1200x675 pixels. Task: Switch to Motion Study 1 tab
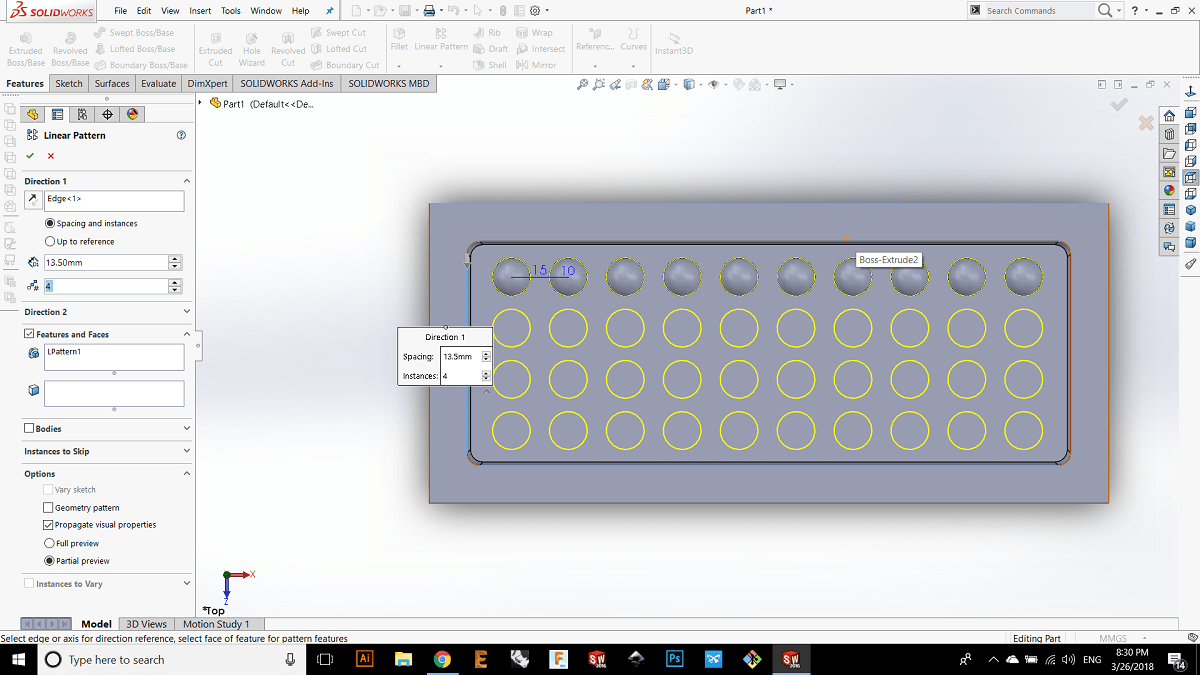pos(216,624)
